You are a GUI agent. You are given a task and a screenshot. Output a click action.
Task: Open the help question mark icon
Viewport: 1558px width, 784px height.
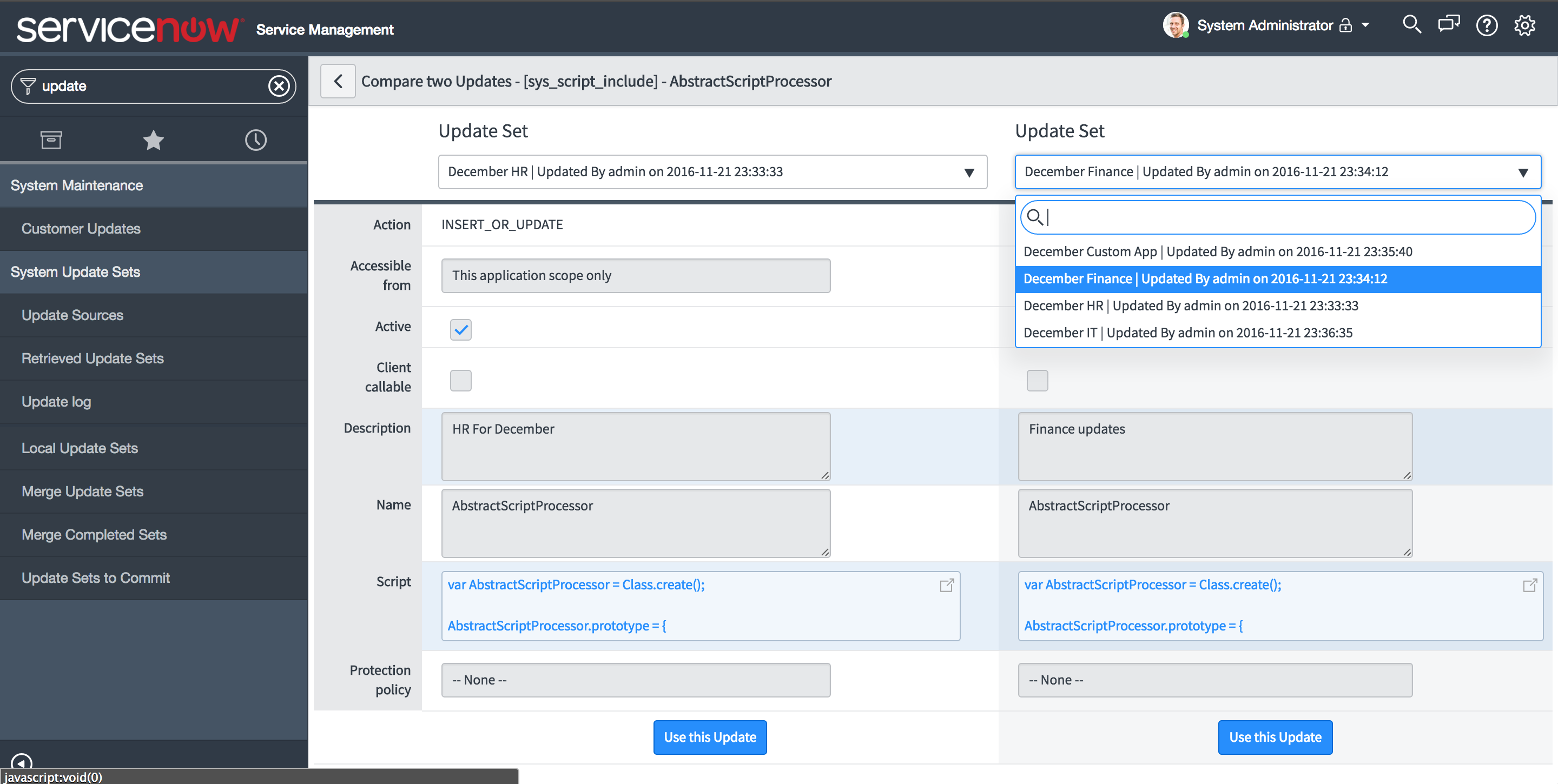point(1487,25)
